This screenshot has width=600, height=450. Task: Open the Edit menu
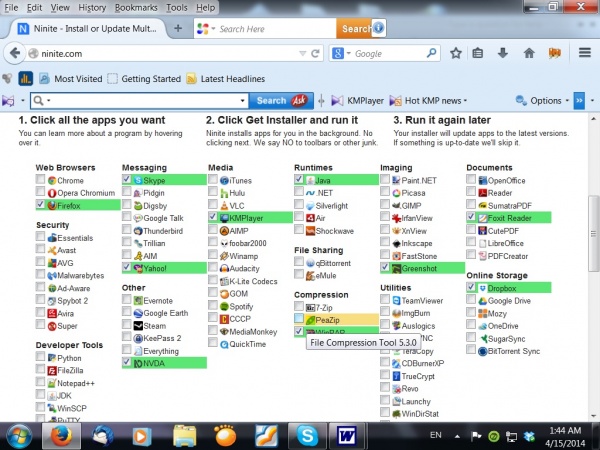(34, 7)
